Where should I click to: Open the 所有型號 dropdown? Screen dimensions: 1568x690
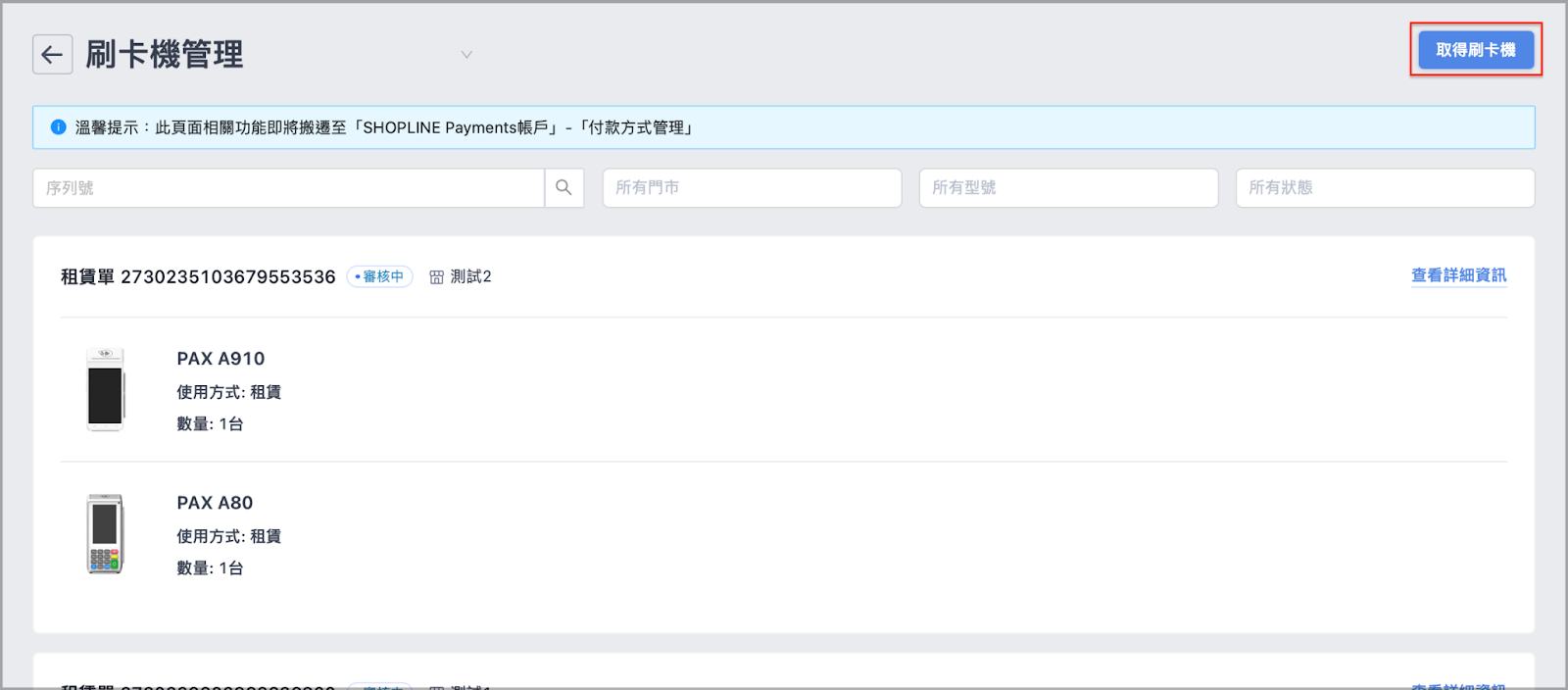click(1068, 188)
